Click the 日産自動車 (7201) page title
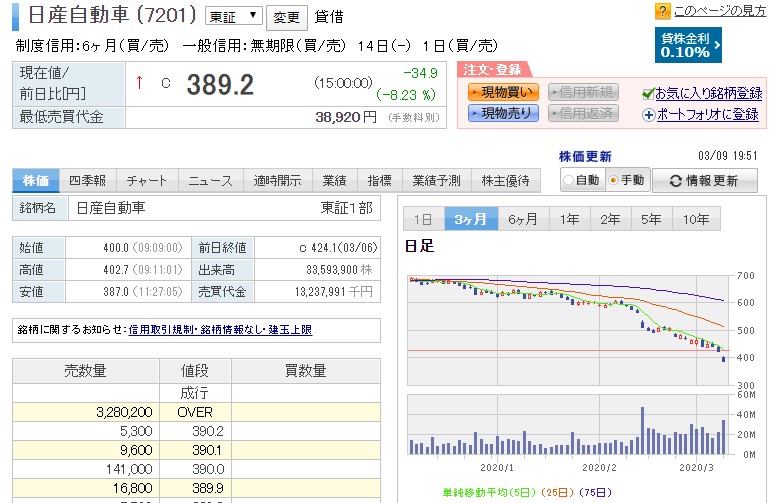Viewport: 769px width, 503px height. pos(112,15)
